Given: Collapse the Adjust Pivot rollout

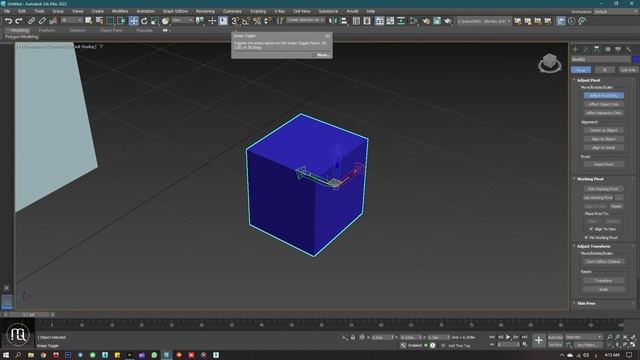Looking at the screenshot, I should [589, 80].
